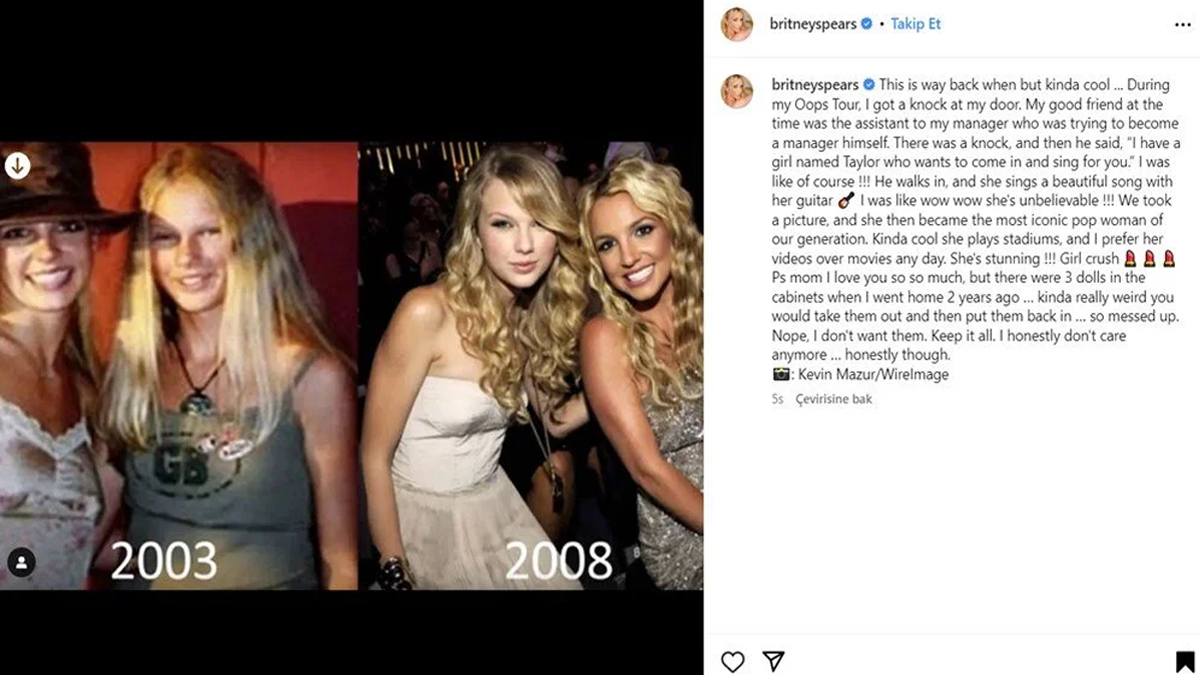Save the post with the bookmark icon

(1184, 662)
